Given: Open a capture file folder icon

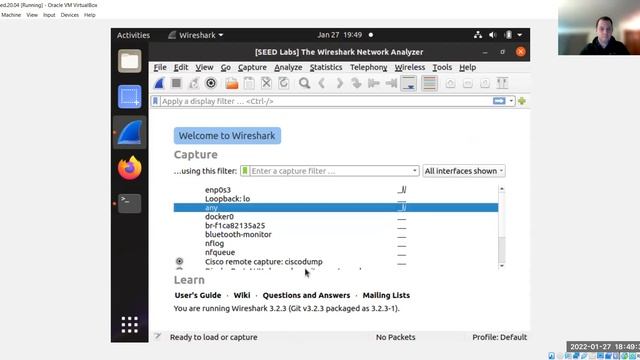Looking at the screenshot, I should pyautogui.click(x=232, y=83).
